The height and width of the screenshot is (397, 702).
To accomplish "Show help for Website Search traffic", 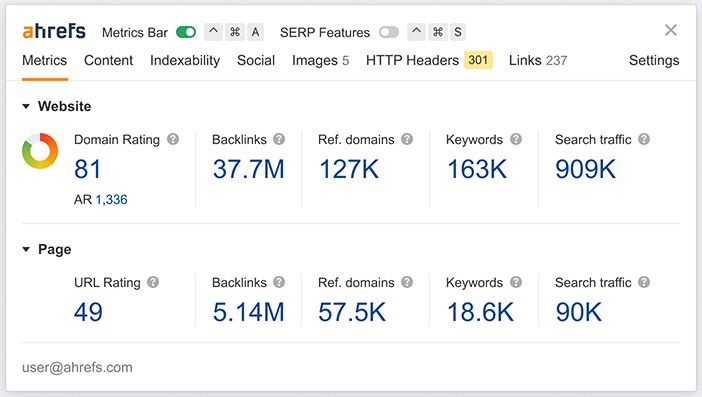I will 644,139.
